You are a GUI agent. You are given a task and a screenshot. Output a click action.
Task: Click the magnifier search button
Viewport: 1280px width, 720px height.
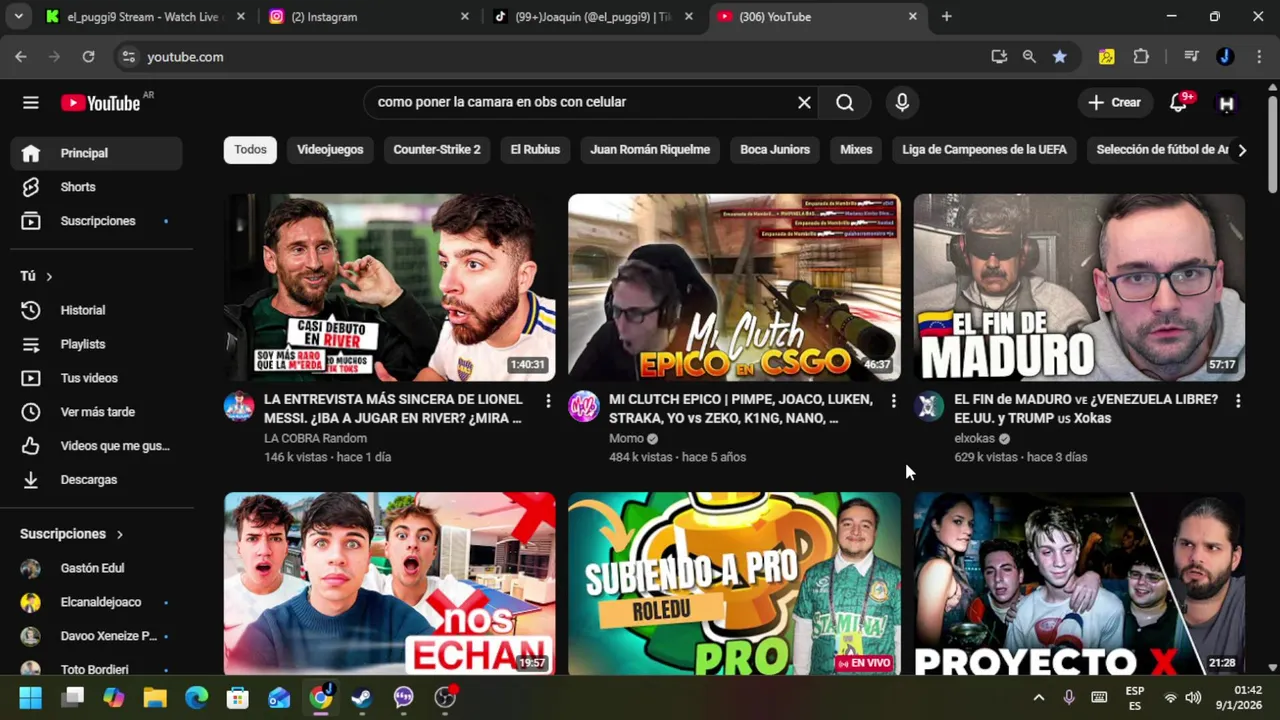[845, 102]
